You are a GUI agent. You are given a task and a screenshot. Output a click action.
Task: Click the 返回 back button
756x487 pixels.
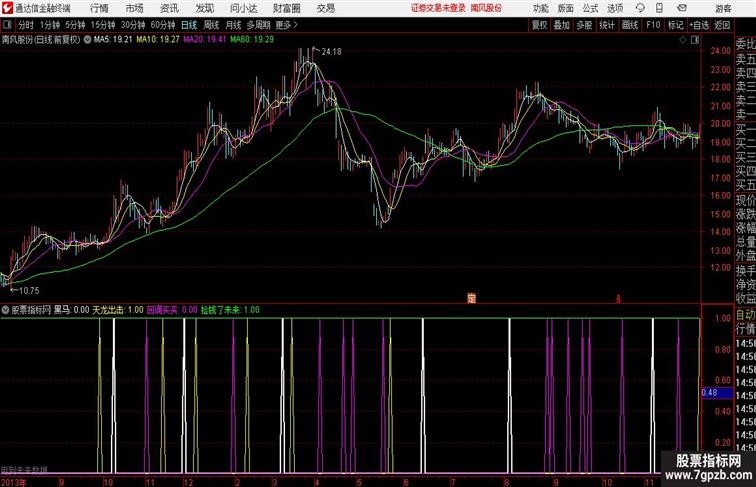pos(722,25)
